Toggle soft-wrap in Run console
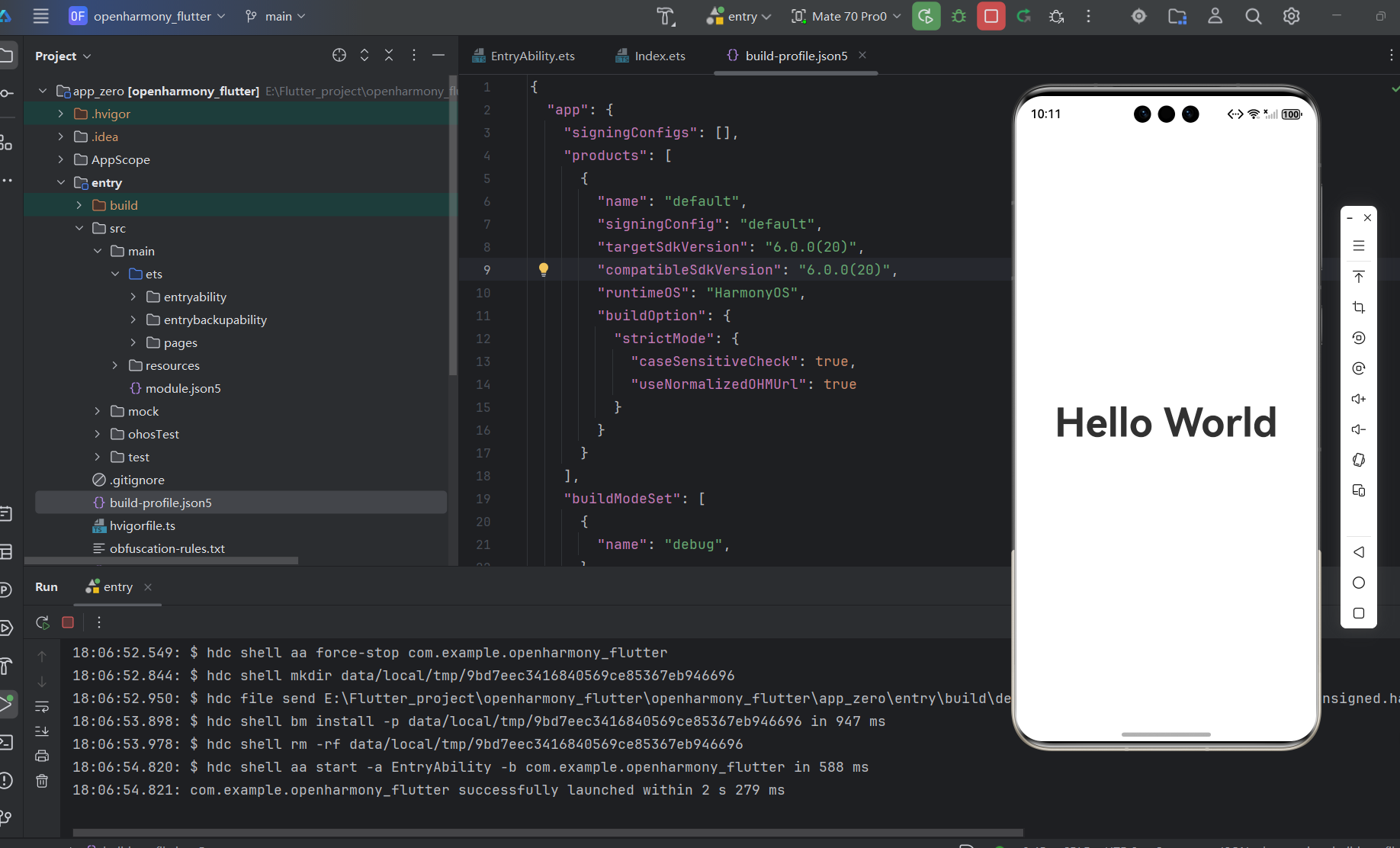The width and height of the screenshot is (1400, 848). [42, 706]
